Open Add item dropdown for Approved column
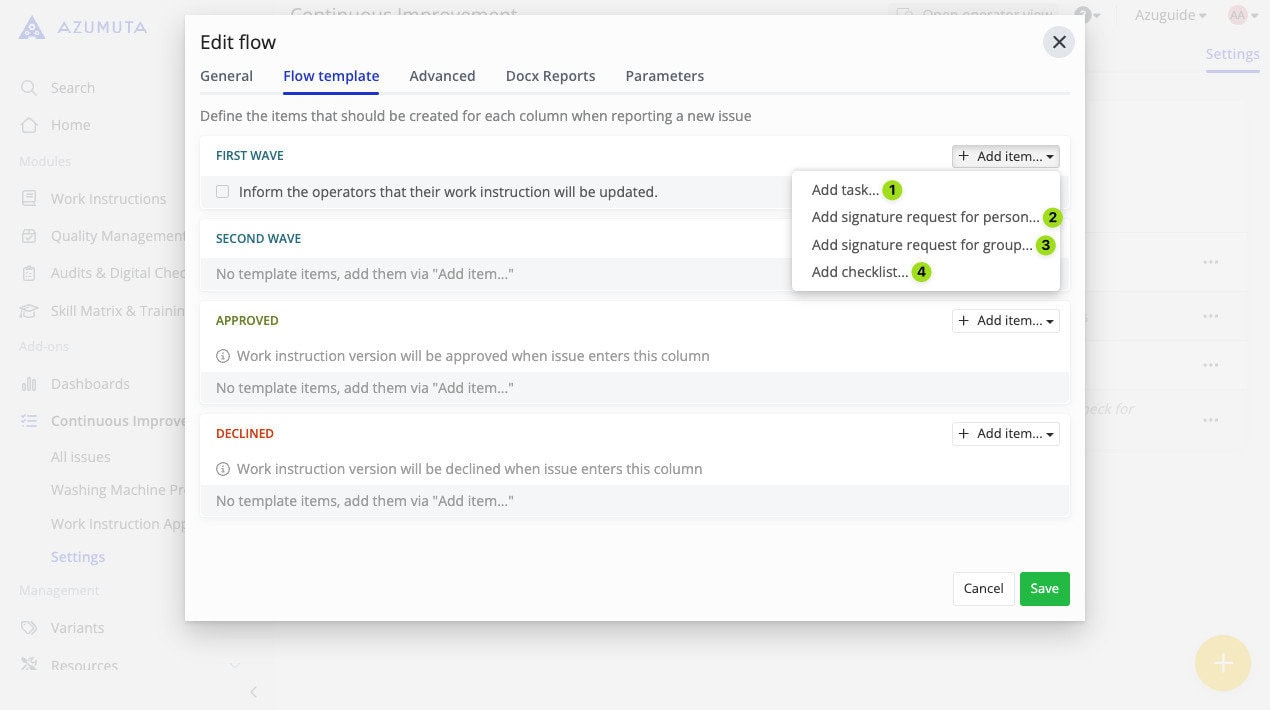The width and height of the screenshot is (1270, 710). [x=1005, y=321]
